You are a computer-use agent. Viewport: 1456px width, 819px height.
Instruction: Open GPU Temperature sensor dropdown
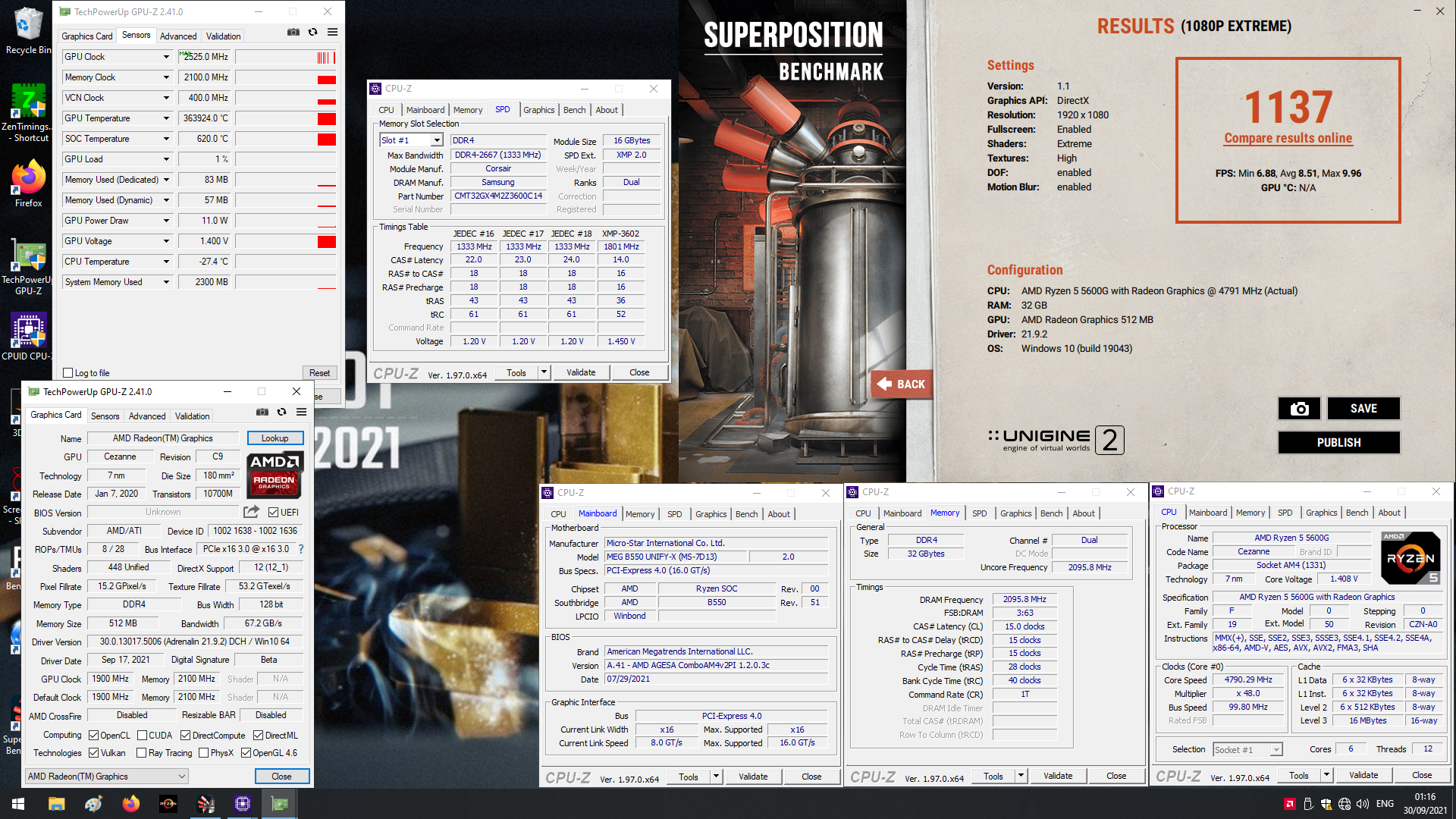click(166, 118)
